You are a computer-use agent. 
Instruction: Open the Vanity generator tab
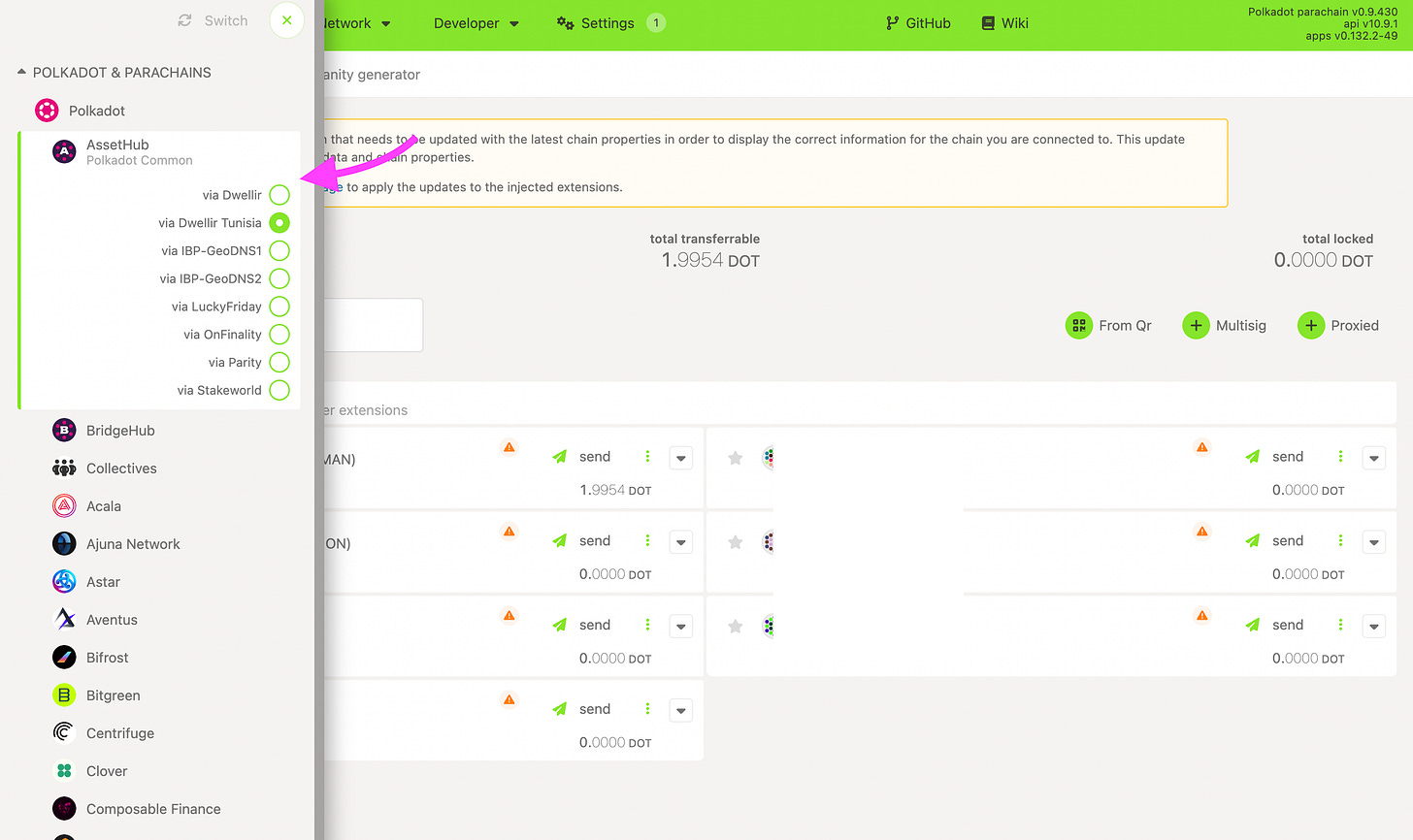point(371,75)
